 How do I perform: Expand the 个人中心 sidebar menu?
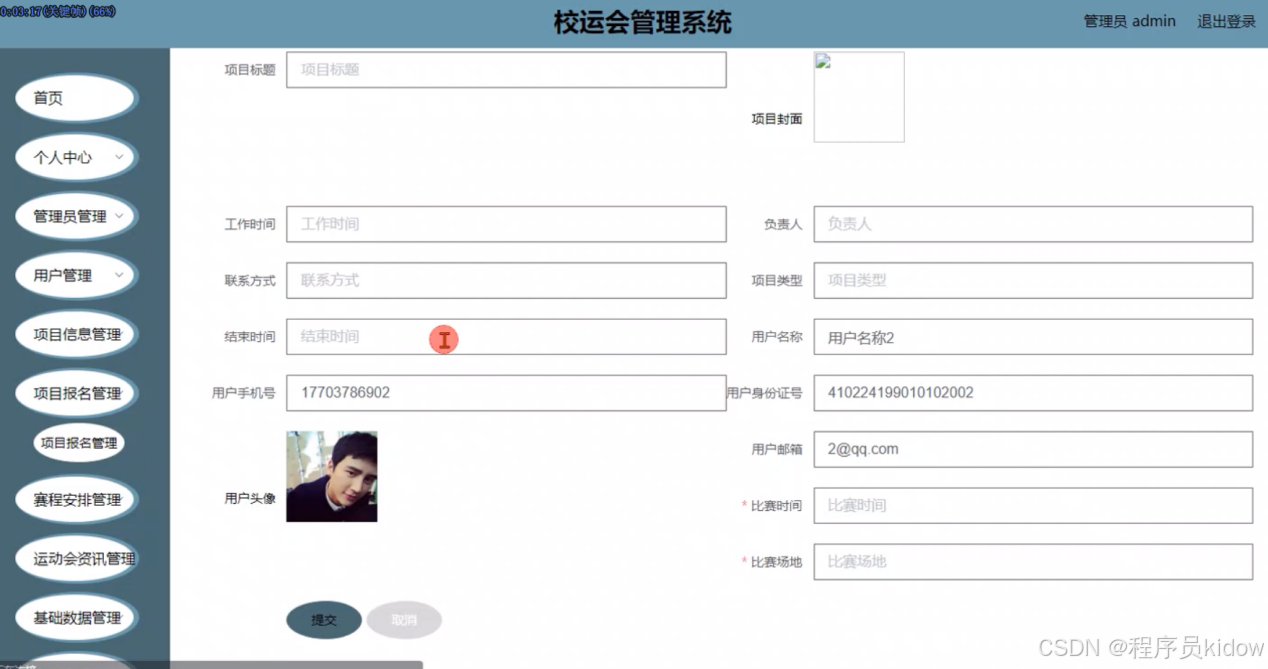click(x=75, y=157)
